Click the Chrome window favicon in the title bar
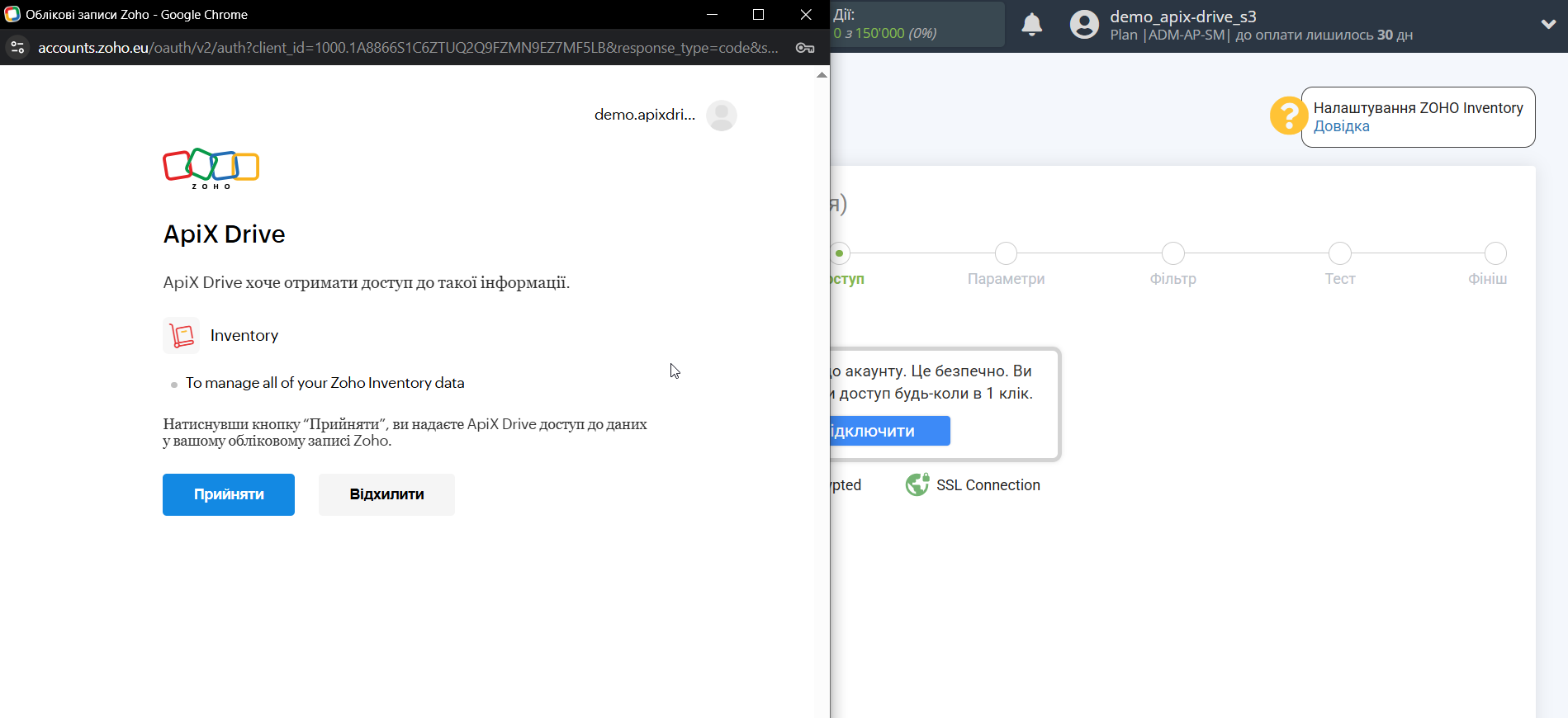Screen dimensions: 1568x718 (12, 14)
